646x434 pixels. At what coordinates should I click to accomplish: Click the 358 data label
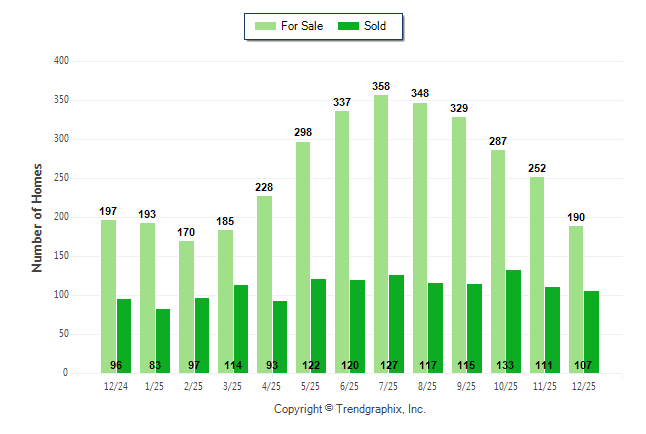pyautogui.click(x=381, y=87)
